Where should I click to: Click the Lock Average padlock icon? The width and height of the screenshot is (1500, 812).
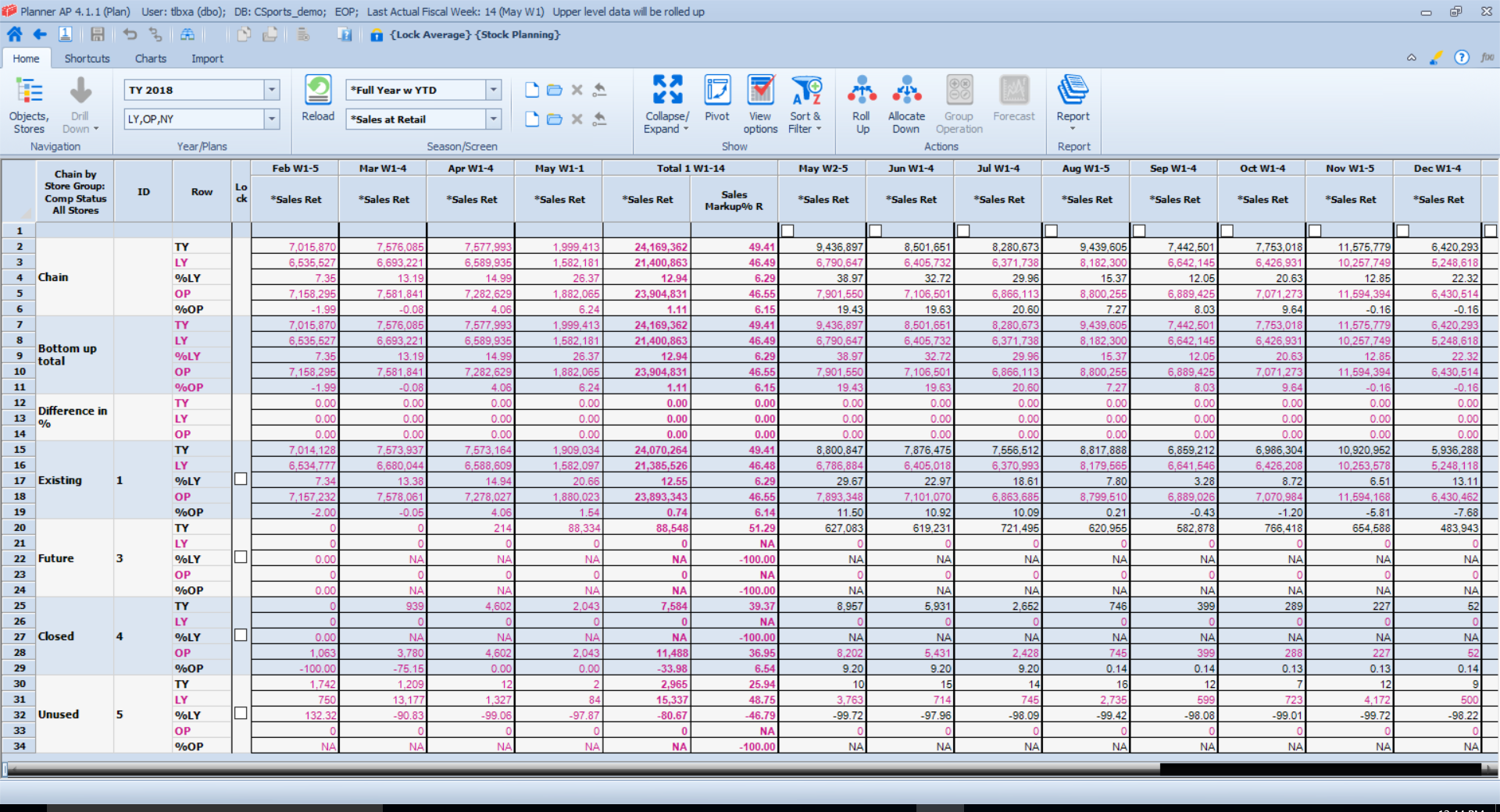(377, 35)
